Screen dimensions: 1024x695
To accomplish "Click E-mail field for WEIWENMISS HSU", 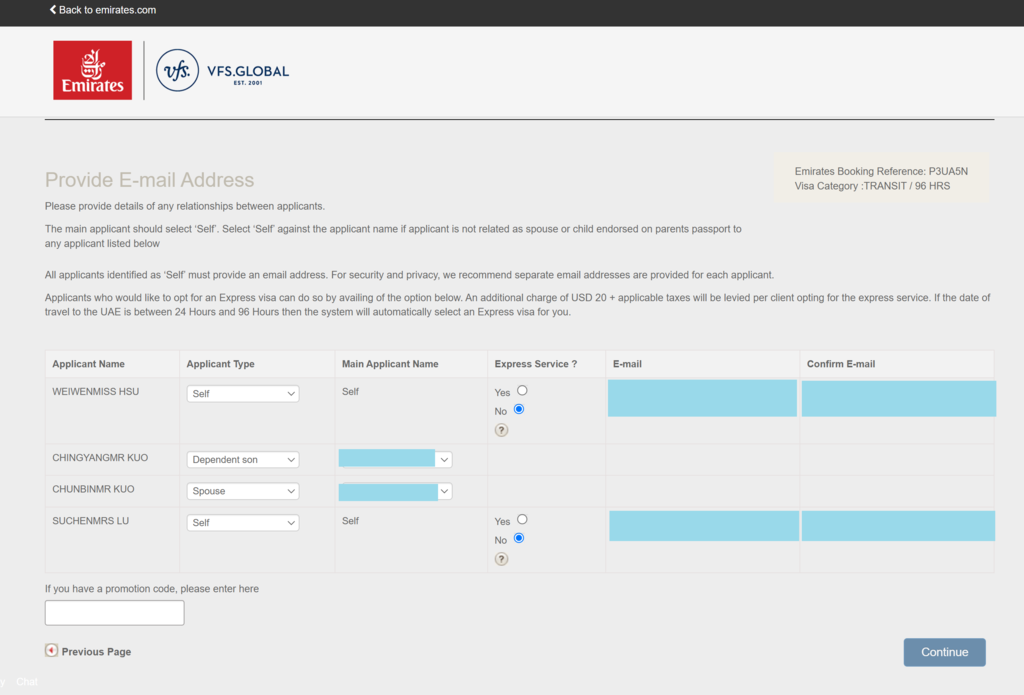I will tap(702, 398).
